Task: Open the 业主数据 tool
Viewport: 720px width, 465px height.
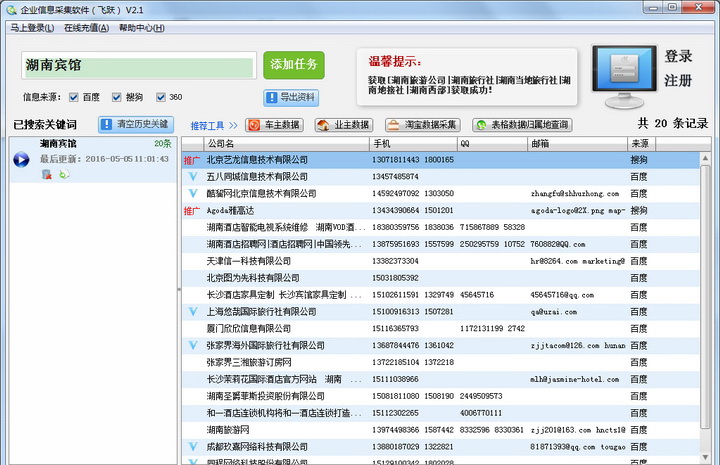Action: point(343,125)
